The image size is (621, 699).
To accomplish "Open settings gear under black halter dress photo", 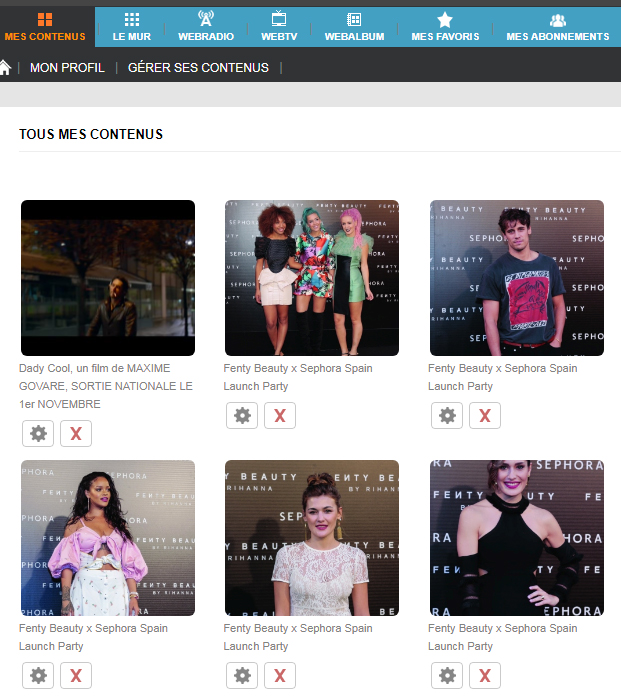I will (x=447, y=675).
